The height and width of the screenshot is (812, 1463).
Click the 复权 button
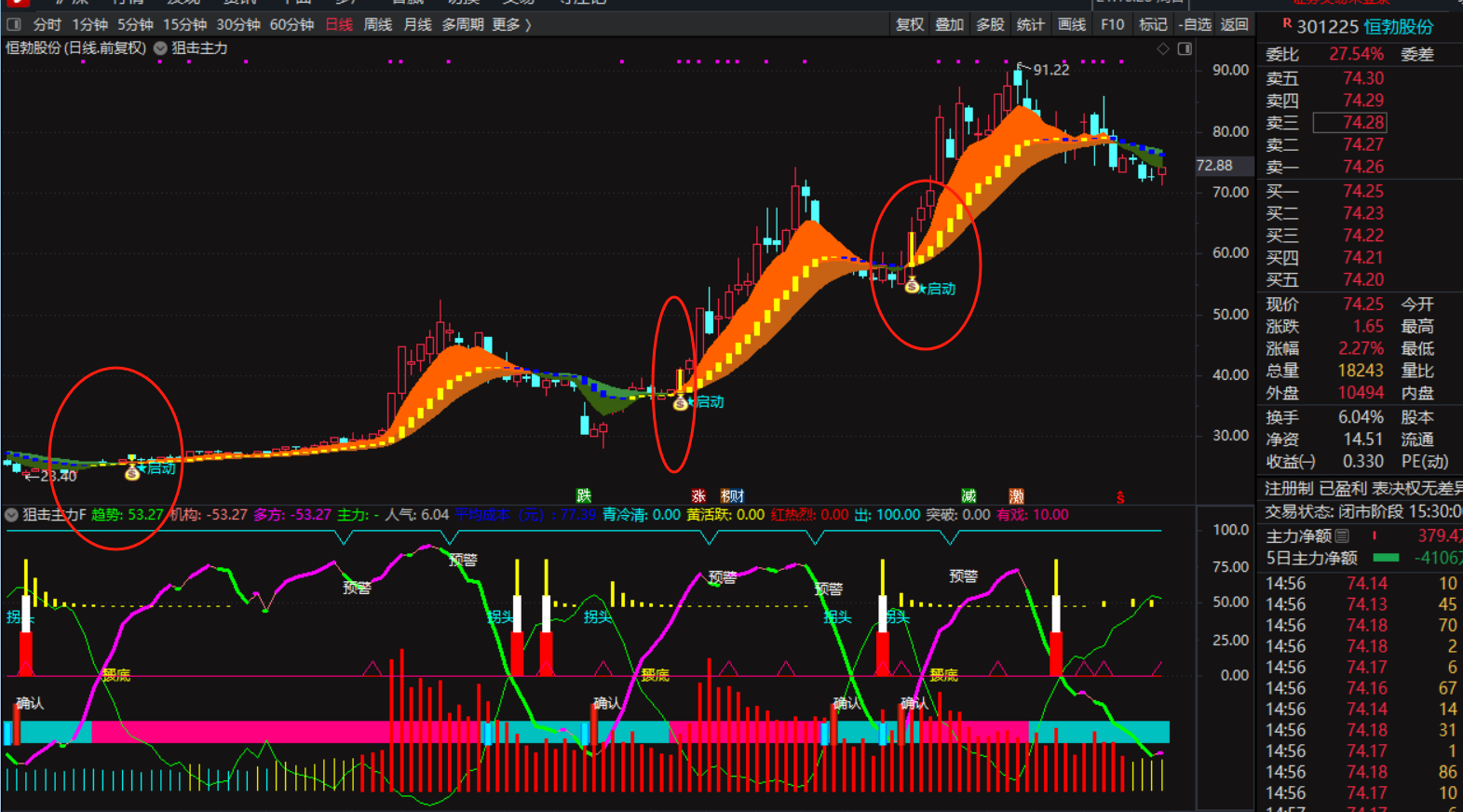pyautogui.click(x=909, y=24)
